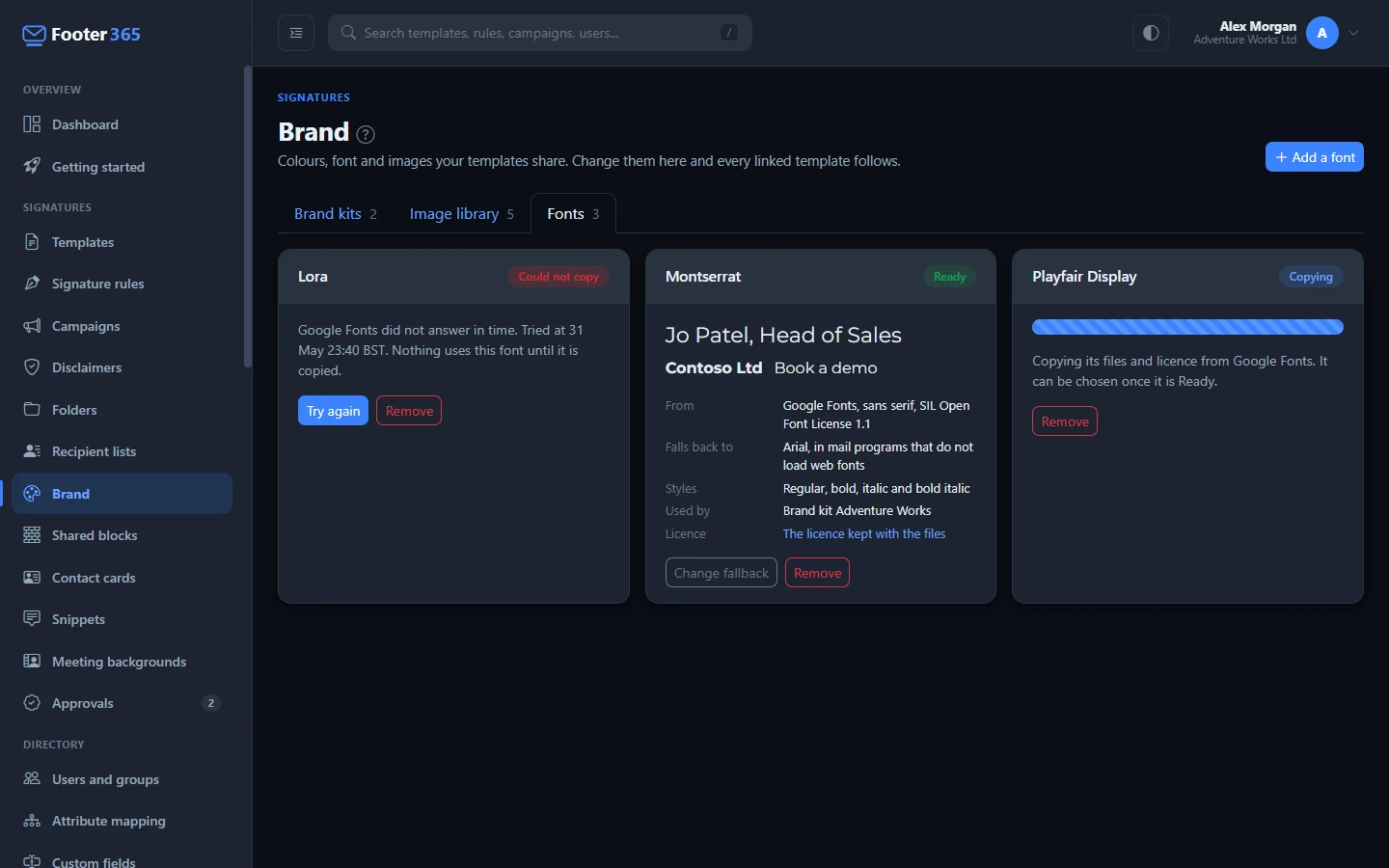
Task: Click the Add a font button
Action: point(1314,157)
